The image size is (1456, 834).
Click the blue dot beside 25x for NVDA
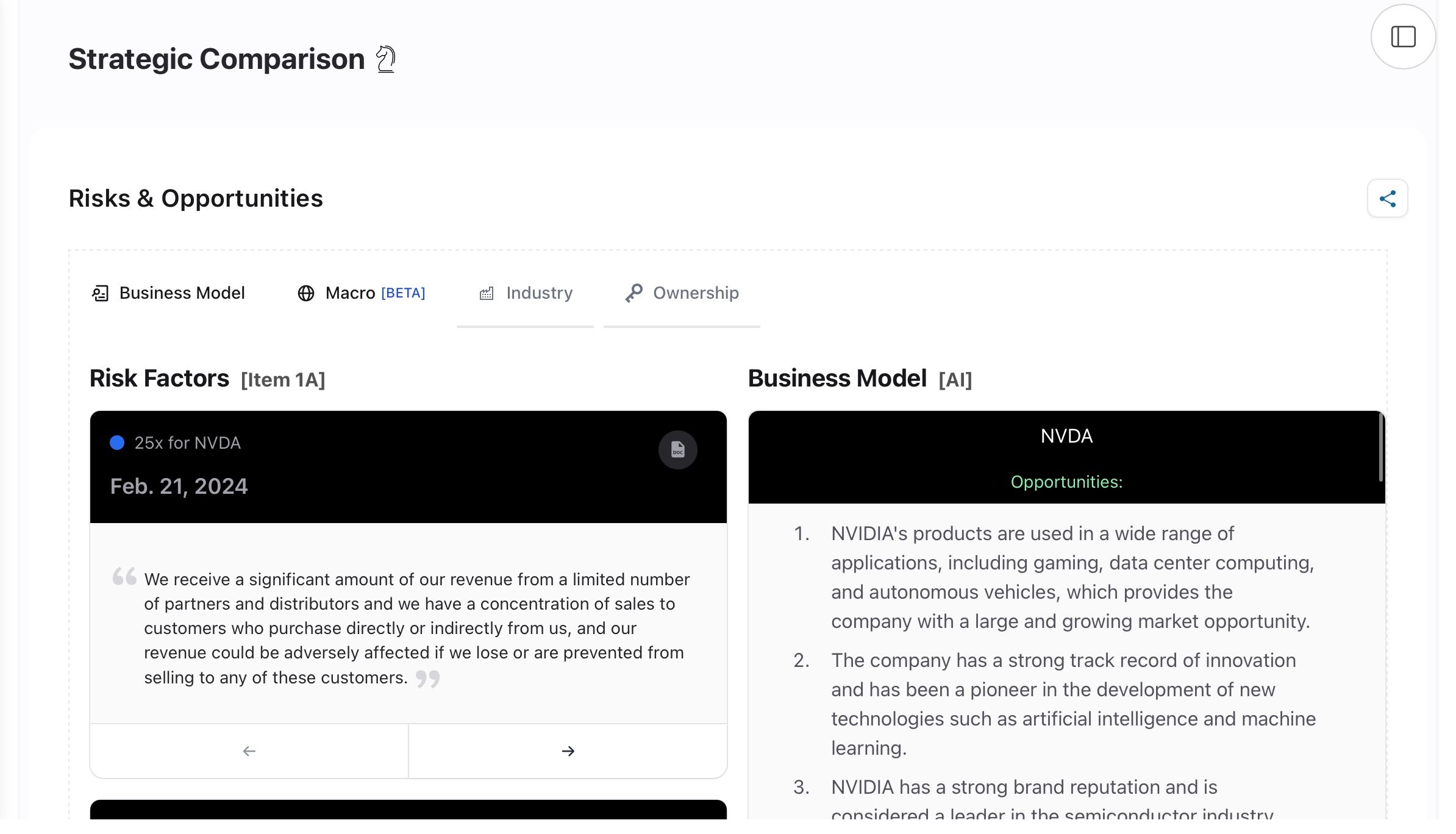point(117,443)
